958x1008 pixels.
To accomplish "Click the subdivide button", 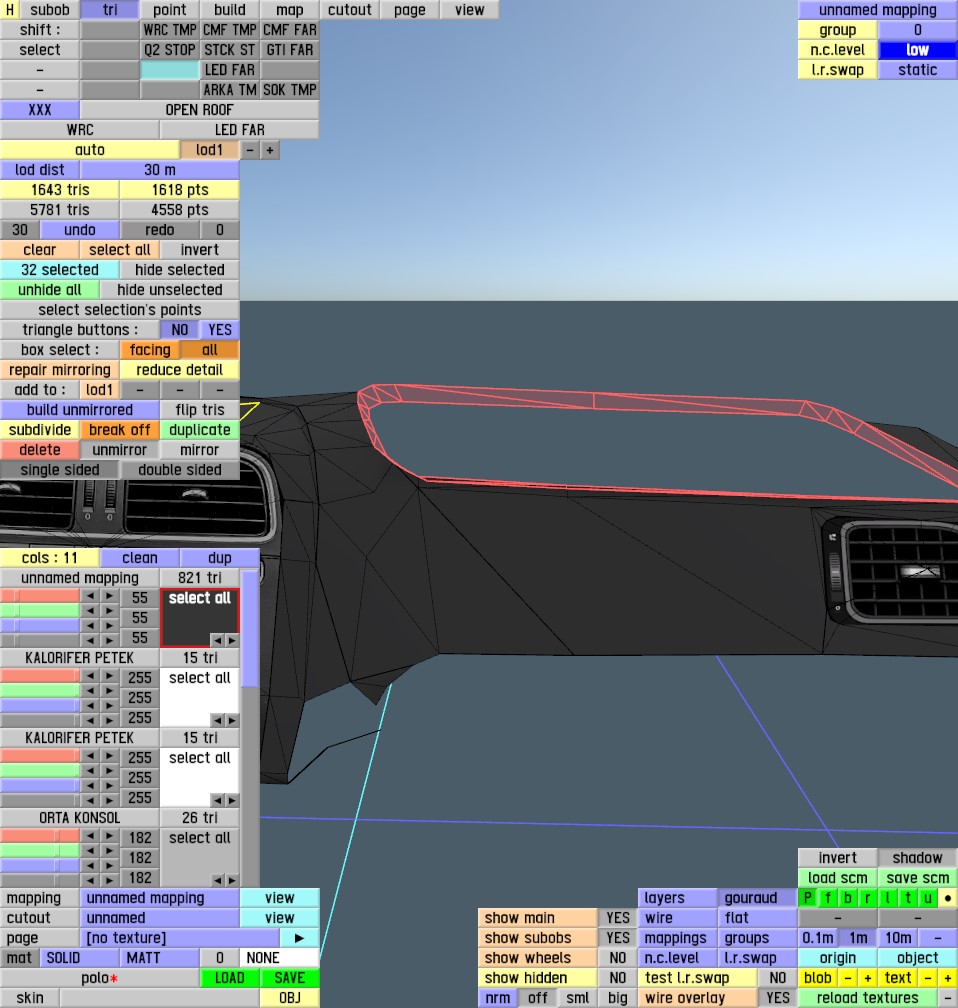I will point(40,429).
